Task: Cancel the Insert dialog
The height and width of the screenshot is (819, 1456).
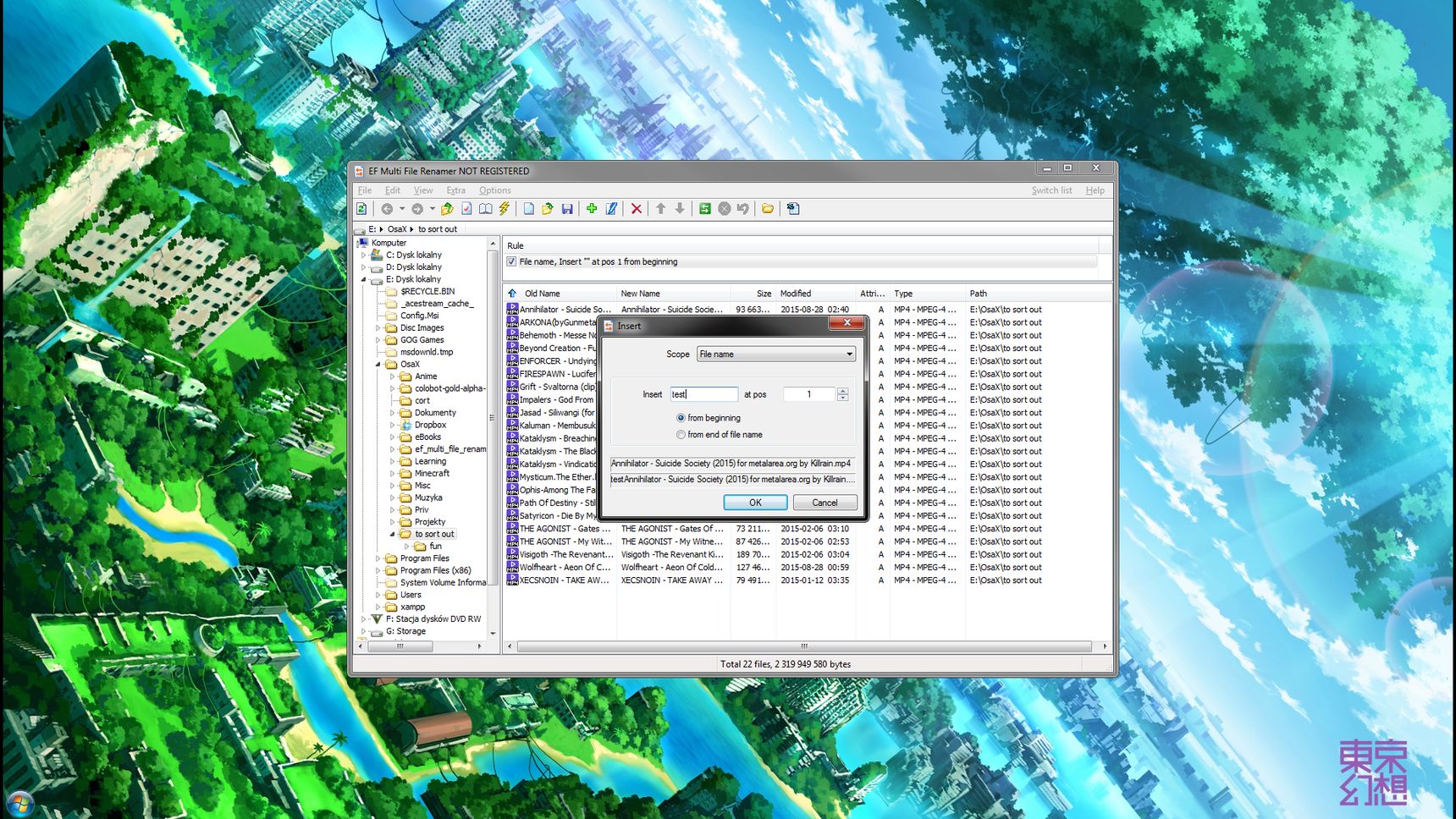Action: [x=825, y=503]
